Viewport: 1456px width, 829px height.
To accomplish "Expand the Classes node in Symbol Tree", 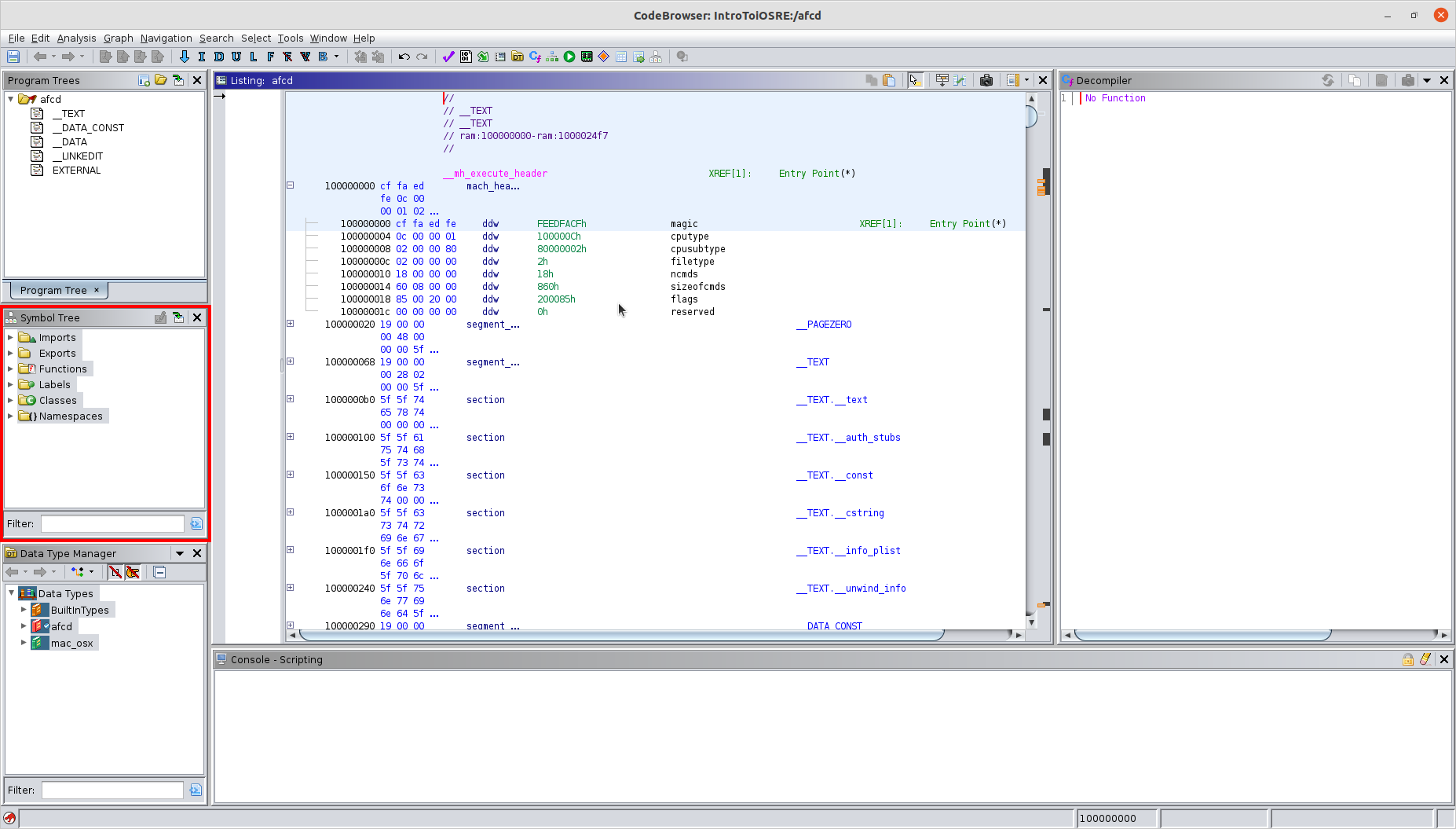I will click(10, 400).
